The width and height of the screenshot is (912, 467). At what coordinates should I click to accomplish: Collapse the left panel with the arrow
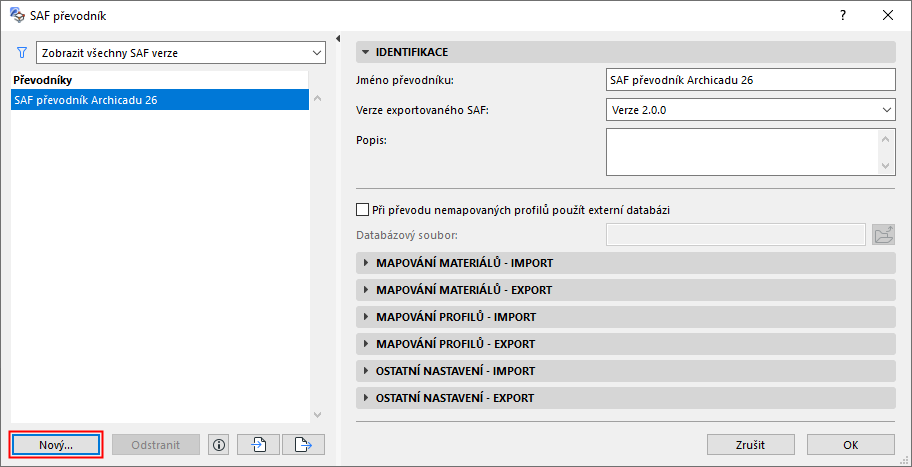pyautogui.click(x=341, y=38)
